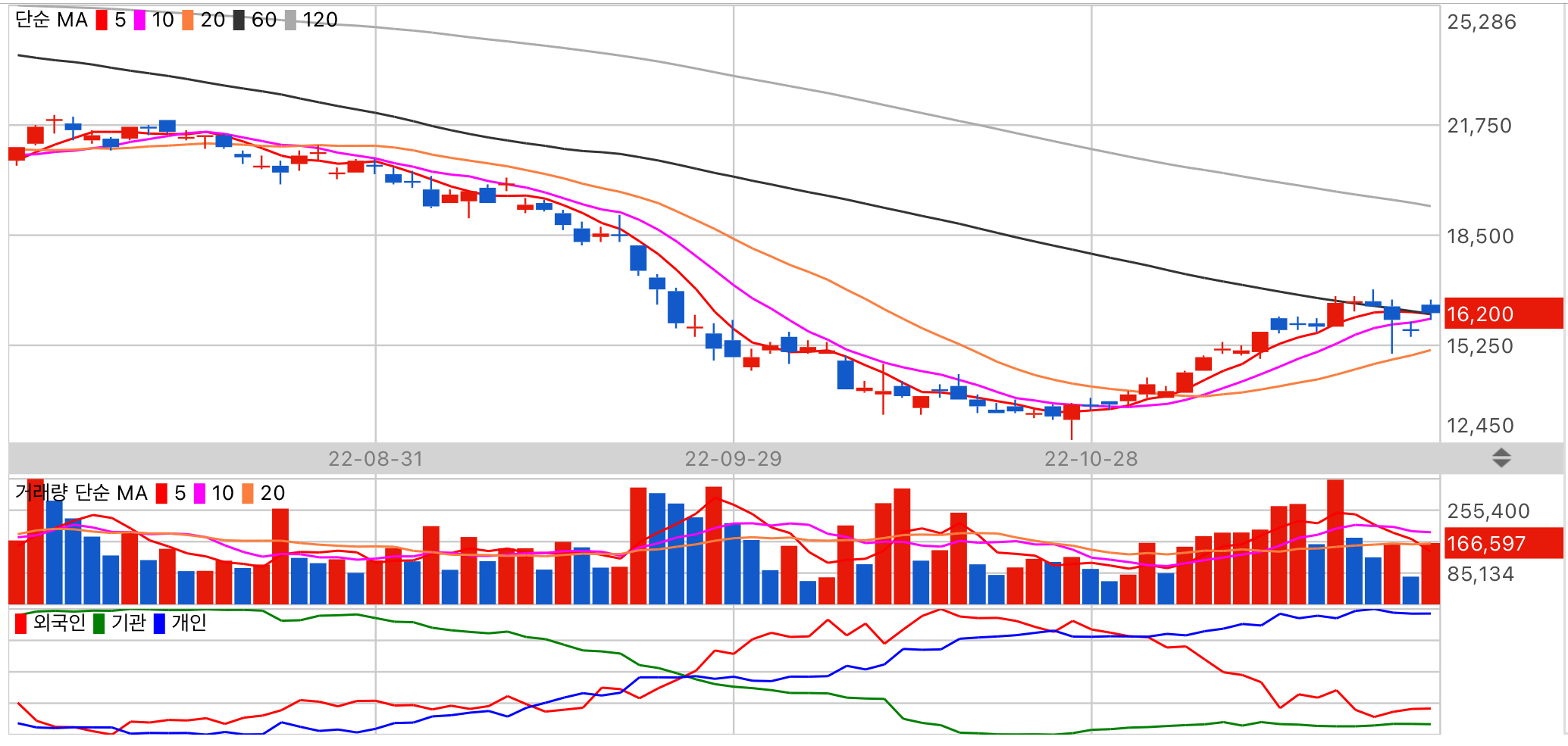The height and width of the screenshot is (746, 1568).
Task: Click the 18,500 price axis label
Action: tap(1480, 236)
